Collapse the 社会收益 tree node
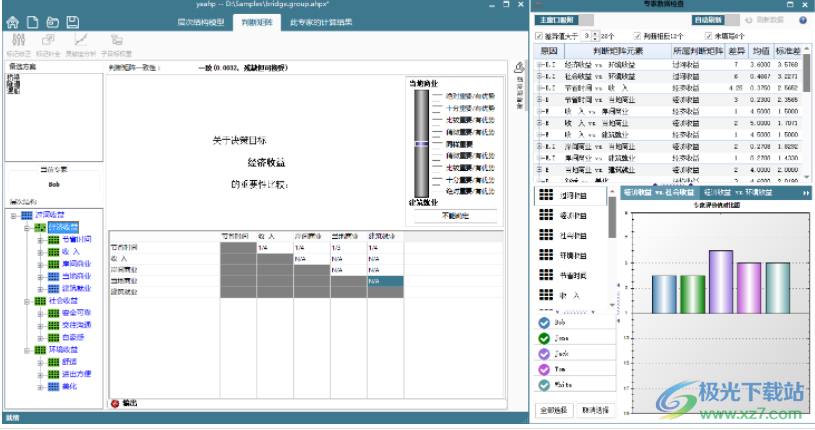This screenshot has width=815, height=430. tap(27, 302)
